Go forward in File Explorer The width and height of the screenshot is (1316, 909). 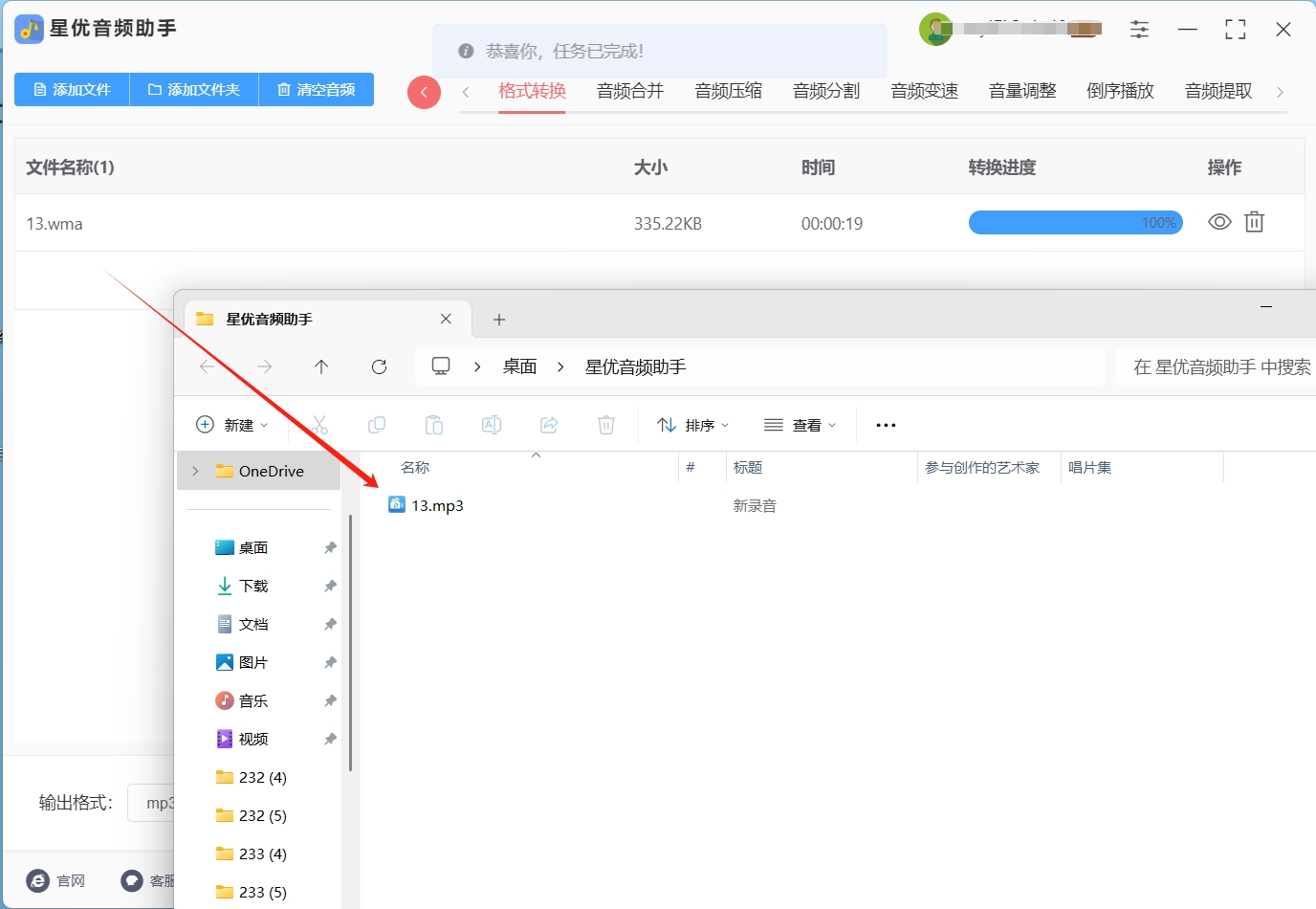(265, 366)
